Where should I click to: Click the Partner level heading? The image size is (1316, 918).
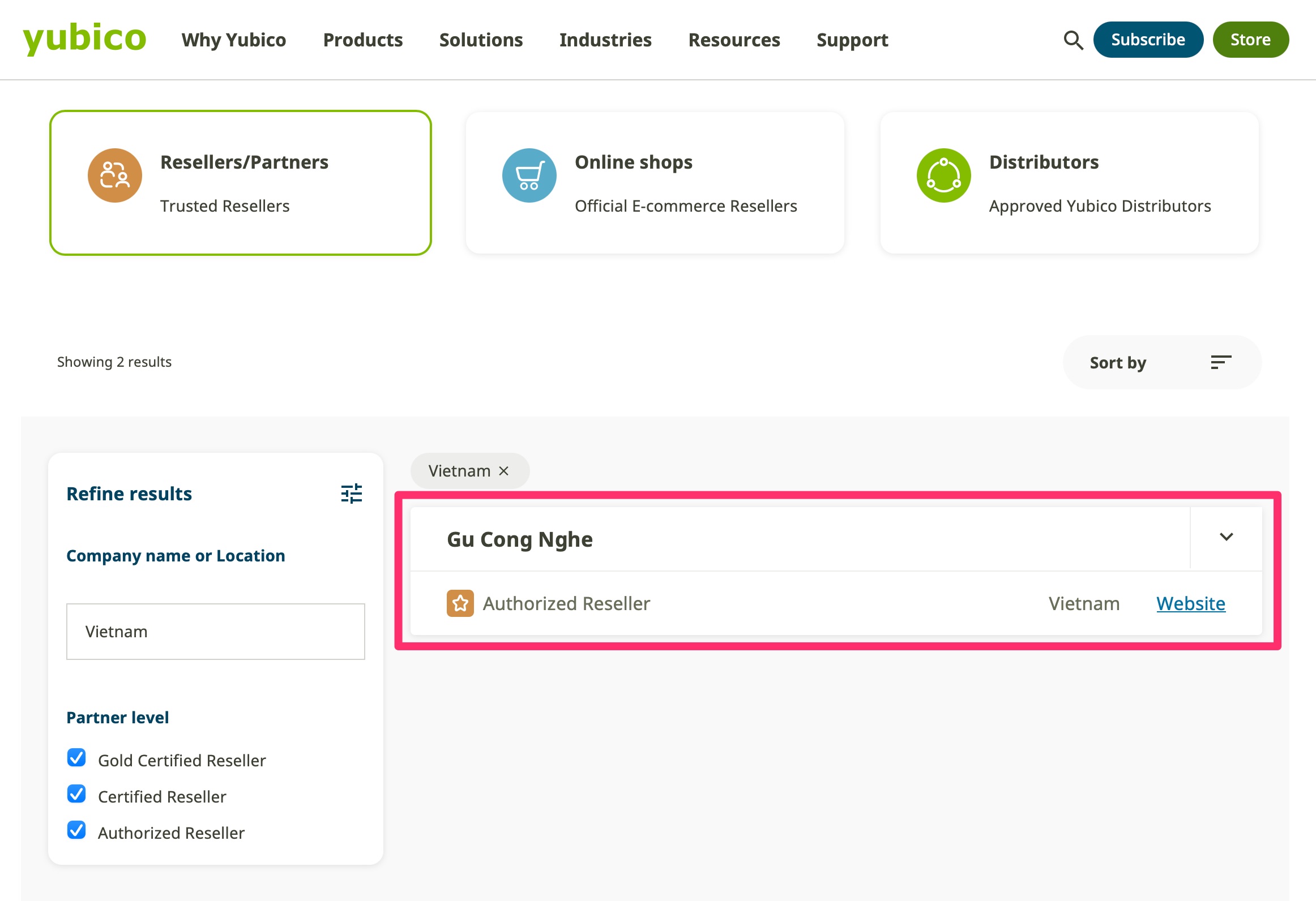(118, 718)
